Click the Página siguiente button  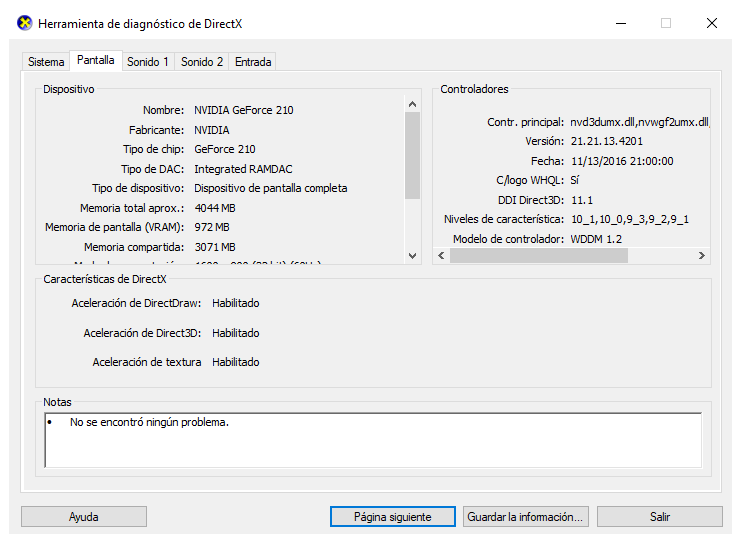(x=393, y=517)
